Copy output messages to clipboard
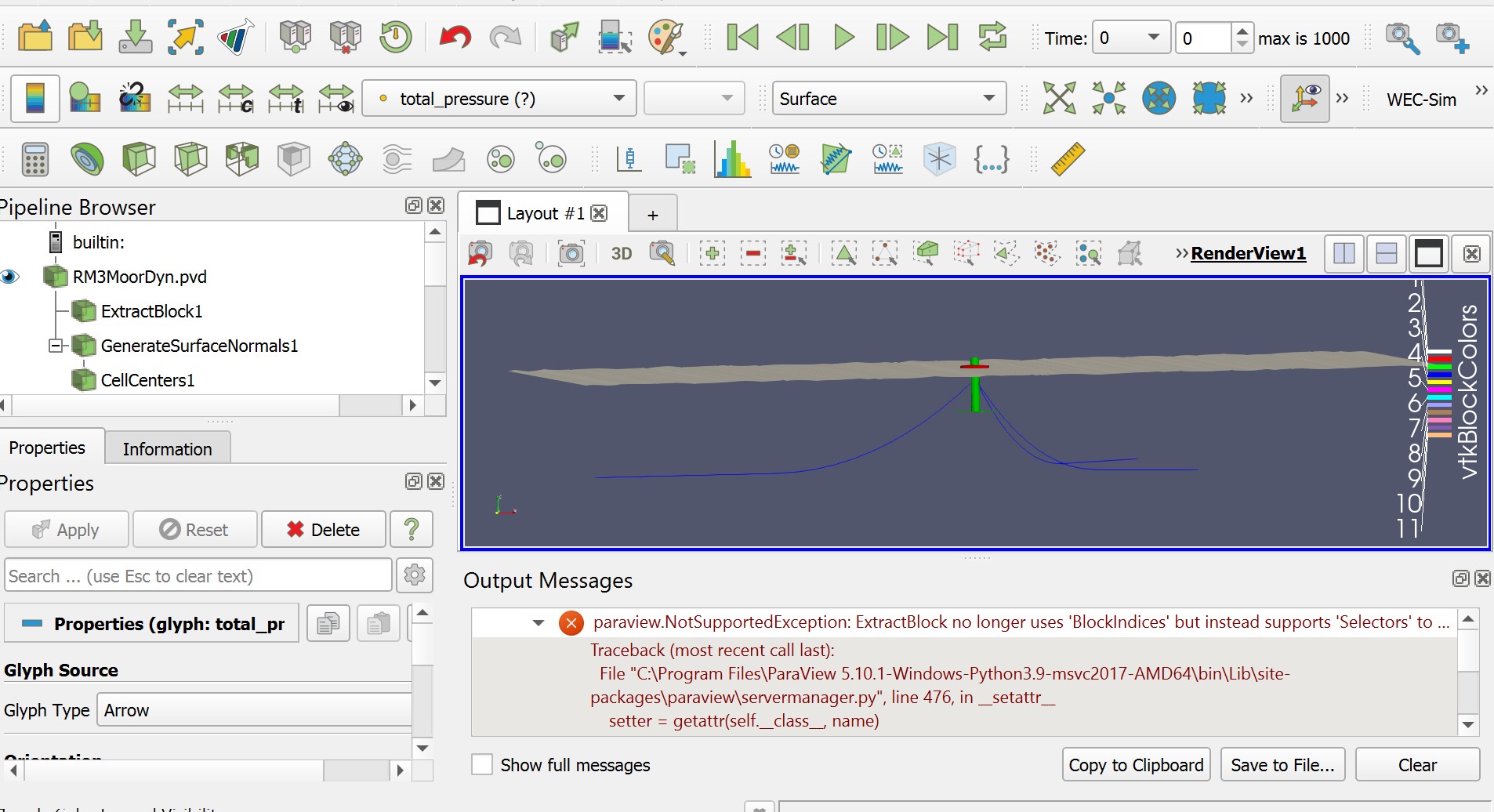1494x812 pixels. [1135, 764]
